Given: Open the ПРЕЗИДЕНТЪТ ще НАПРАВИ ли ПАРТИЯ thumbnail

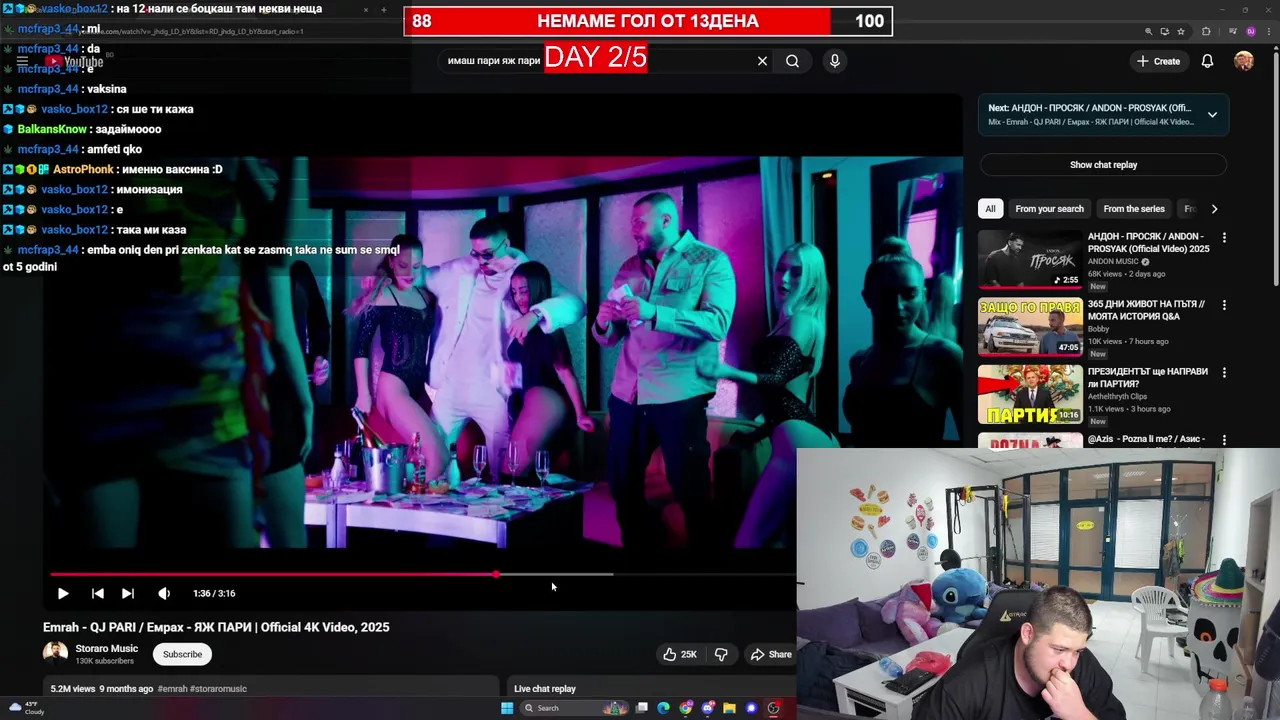Looking at the screenshot, I should click(1030, 395).
